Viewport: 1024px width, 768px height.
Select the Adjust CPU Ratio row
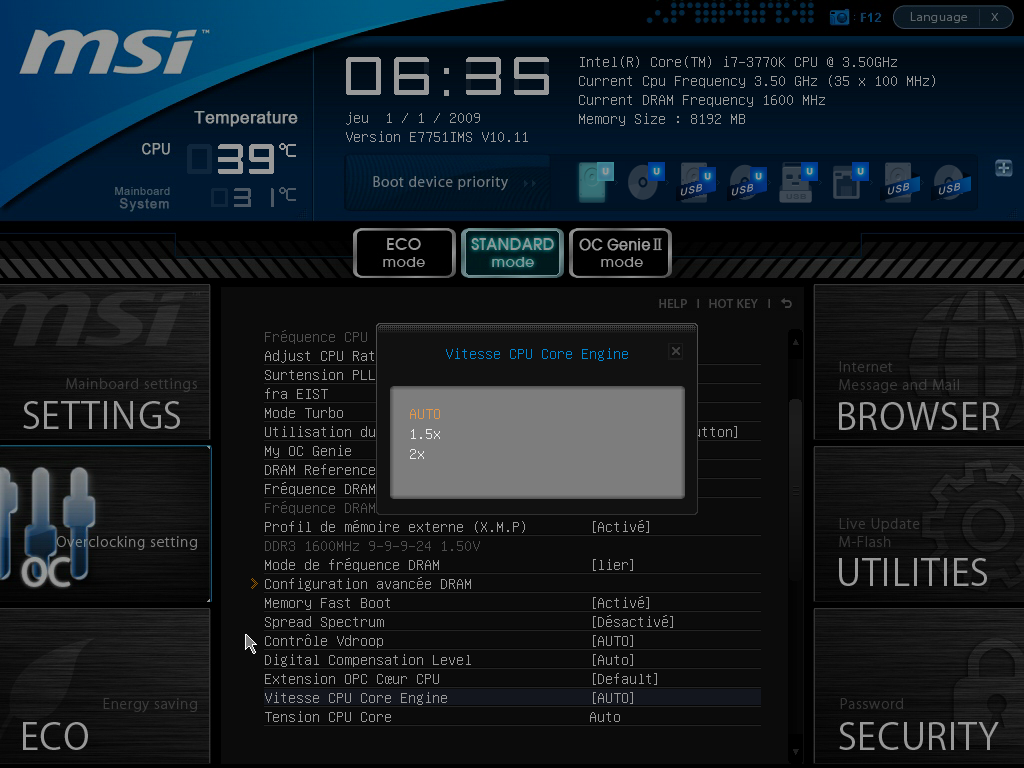(319, 356)
